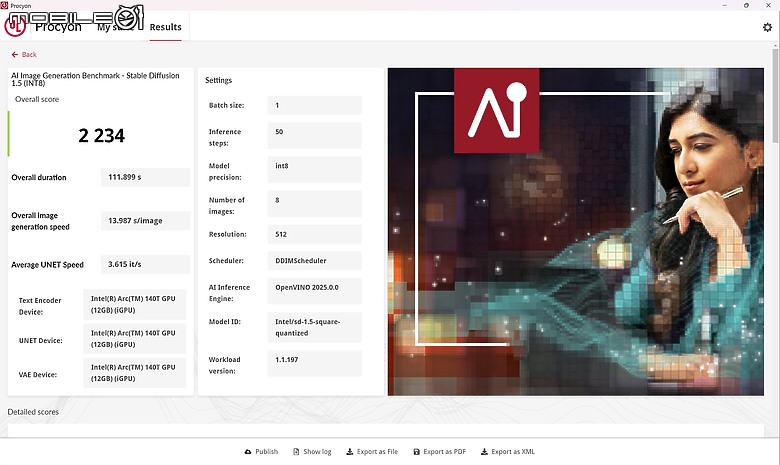780x465 pixels.
Task: Click the Back arrow icon
Action: tap(15, 55)
